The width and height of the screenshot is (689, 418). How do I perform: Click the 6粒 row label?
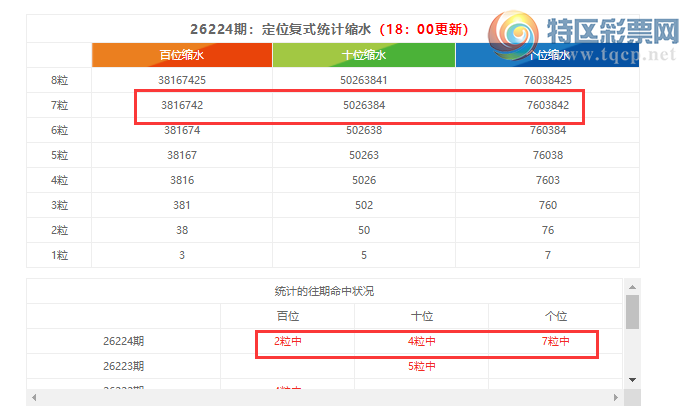59,130
